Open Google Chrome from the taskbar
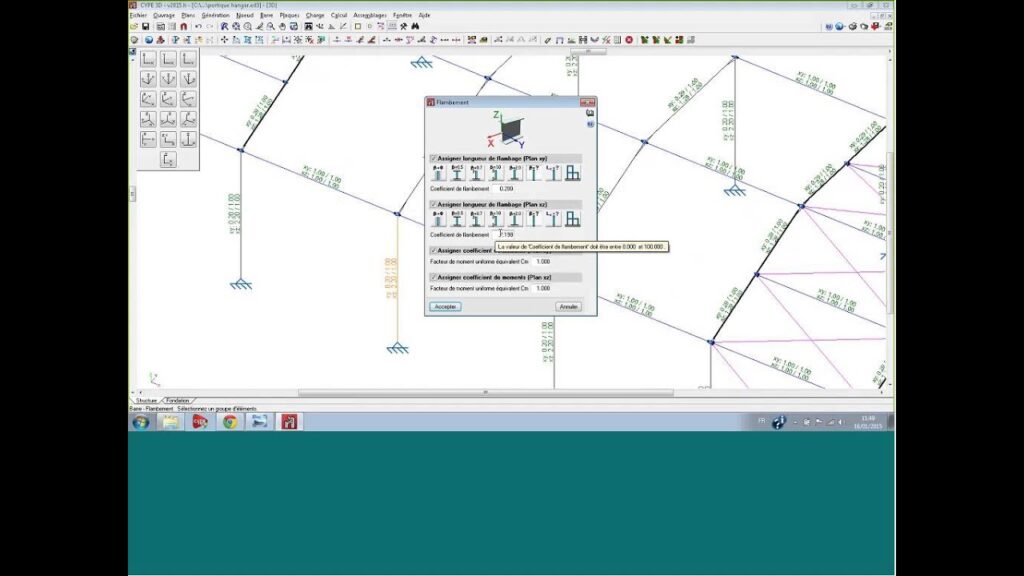The height and width of the screenshot is (576, 1024). pyautogui.click(x=229, y=422)
